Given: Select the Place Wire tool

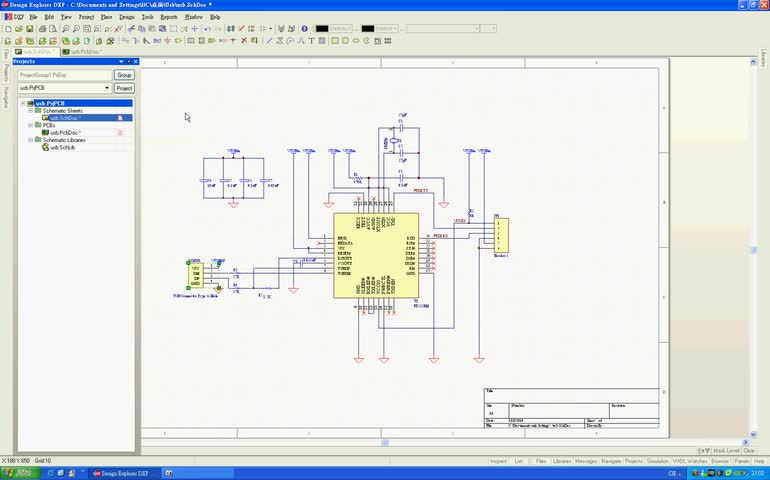Looking at the screenshot, I should tap(125, 41).
